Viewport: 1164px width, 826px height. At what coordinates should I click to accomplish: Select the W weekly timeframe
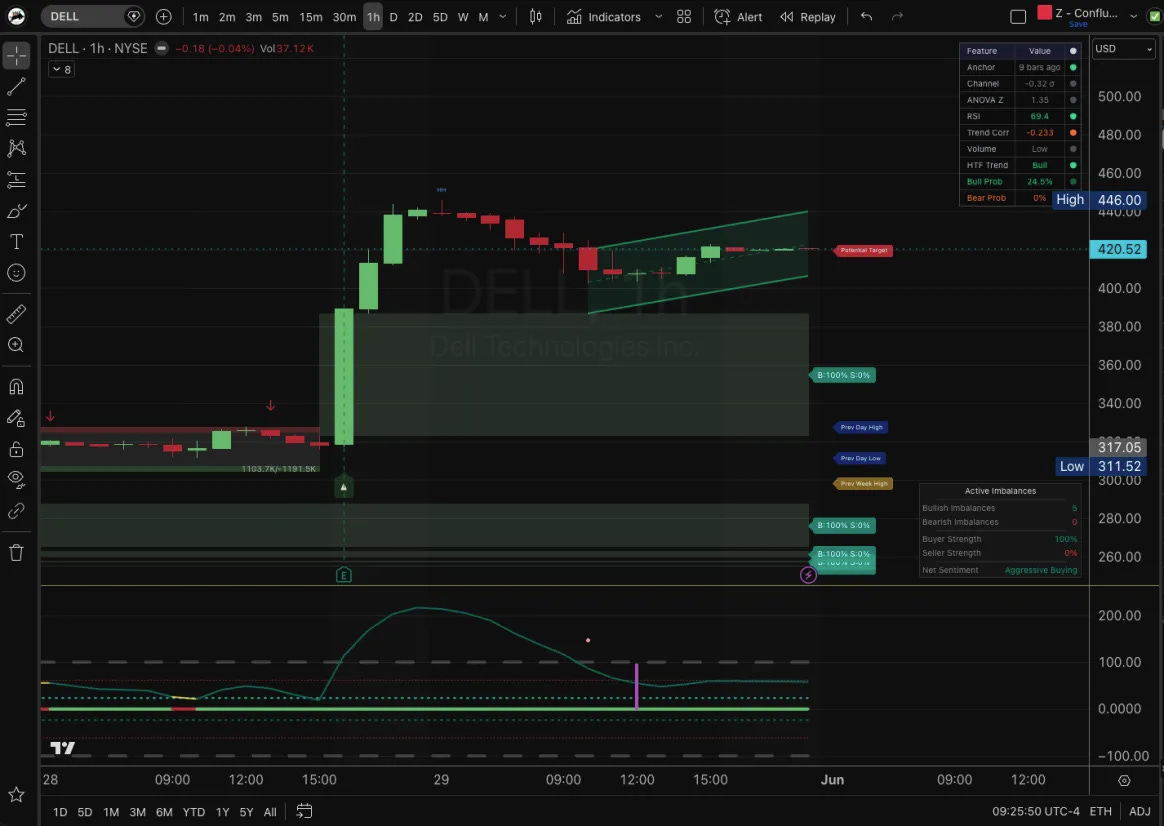tap(463, 16)
